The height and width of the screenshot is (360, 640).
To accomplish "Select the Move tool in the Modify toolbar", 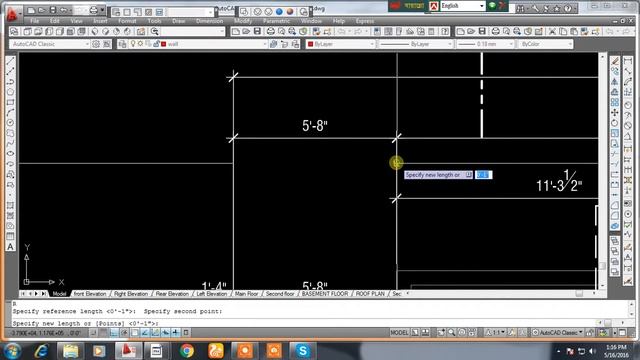I will pos(615,113).
